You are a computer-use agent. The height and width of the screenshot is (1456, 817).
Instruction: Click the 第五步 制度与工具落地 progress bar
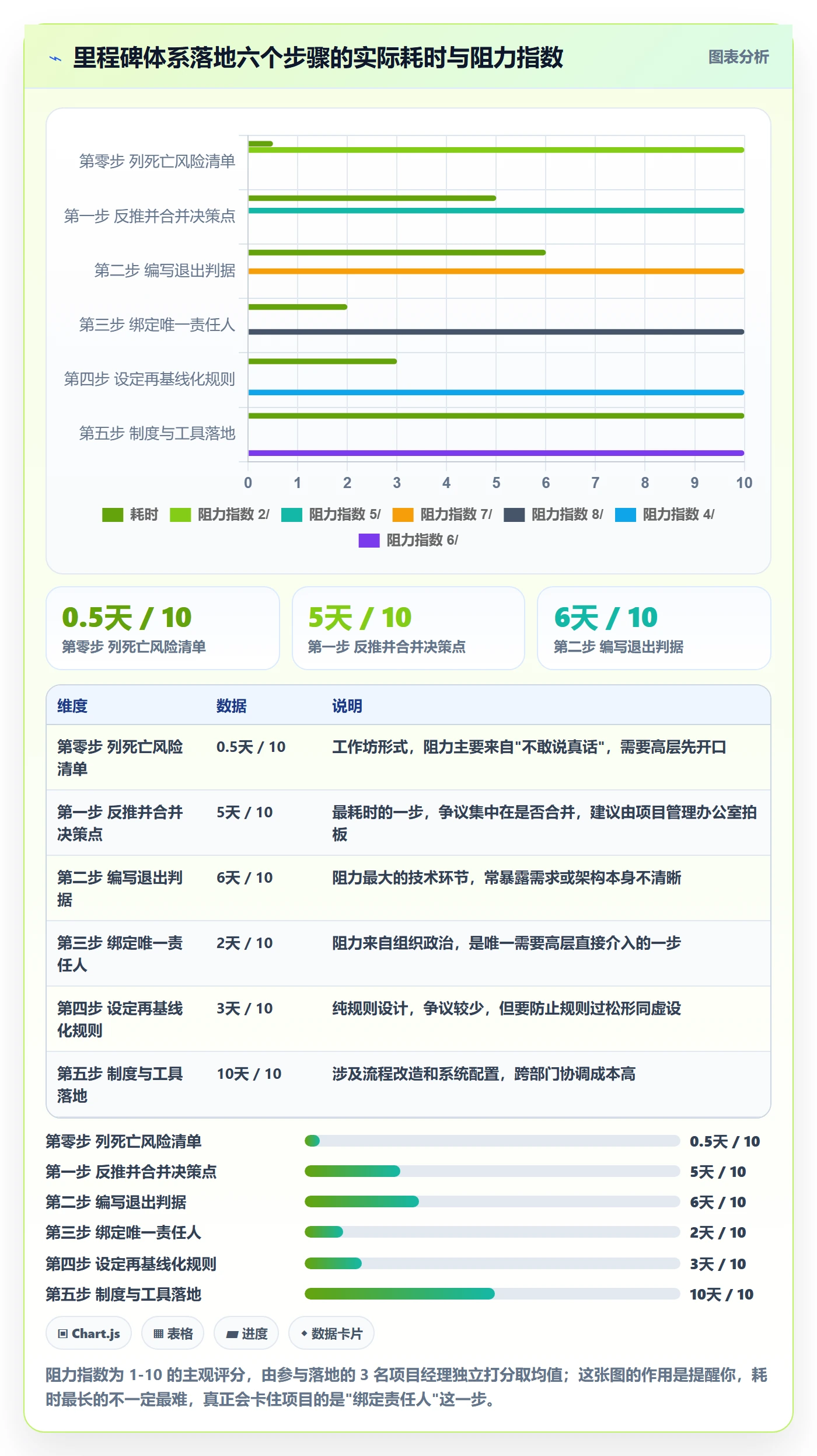[x=493, y=1294]
